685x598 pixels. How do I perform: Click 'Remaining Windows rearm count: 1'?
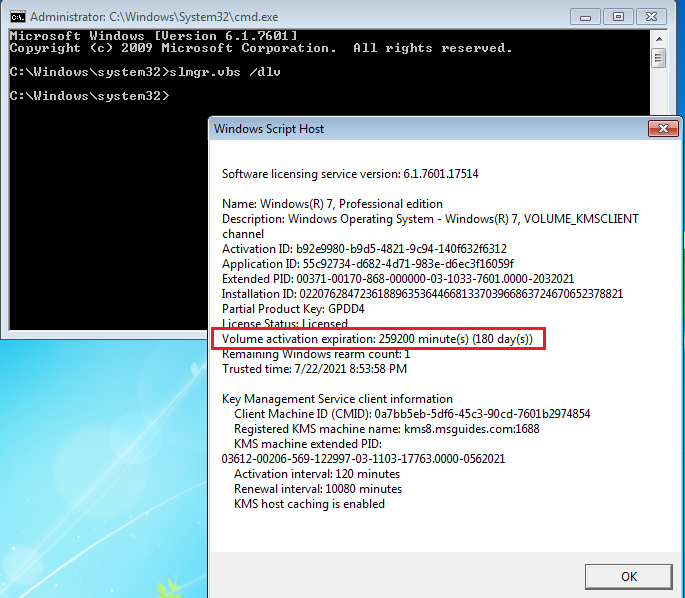(316, 354)
